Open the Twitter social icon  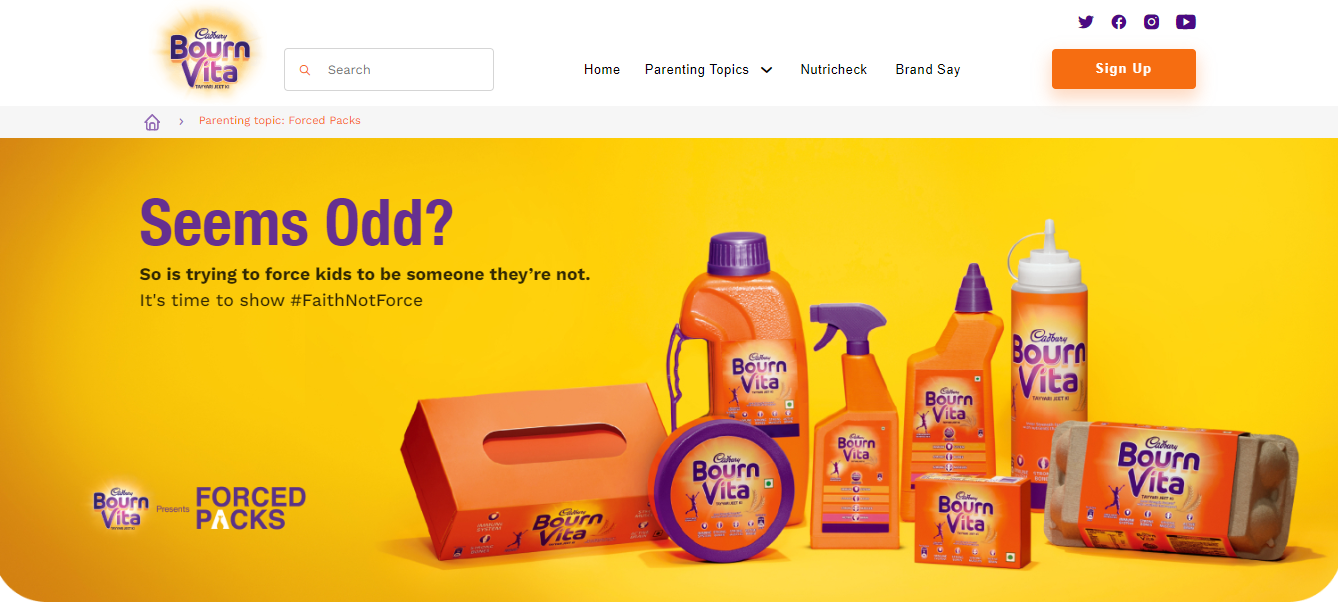[x=1086, y=22]
